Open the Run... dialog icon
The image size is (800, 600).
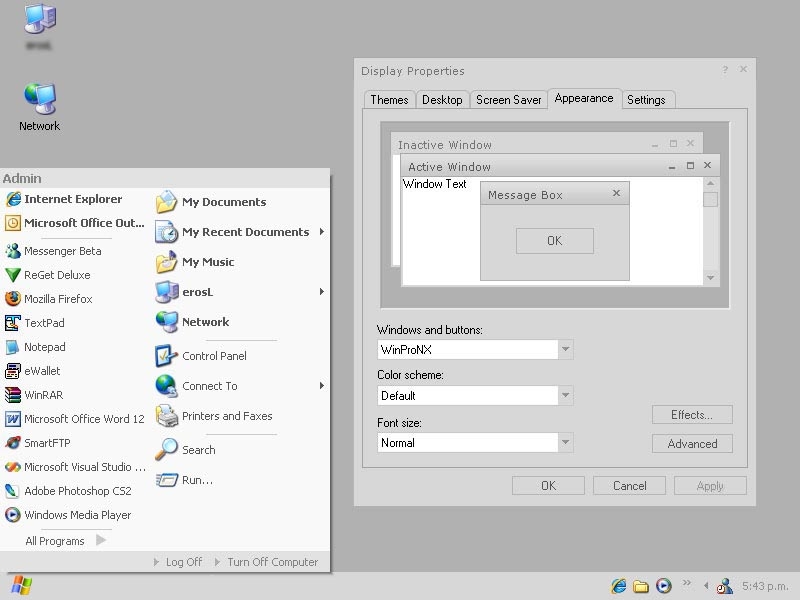(166, 480)
